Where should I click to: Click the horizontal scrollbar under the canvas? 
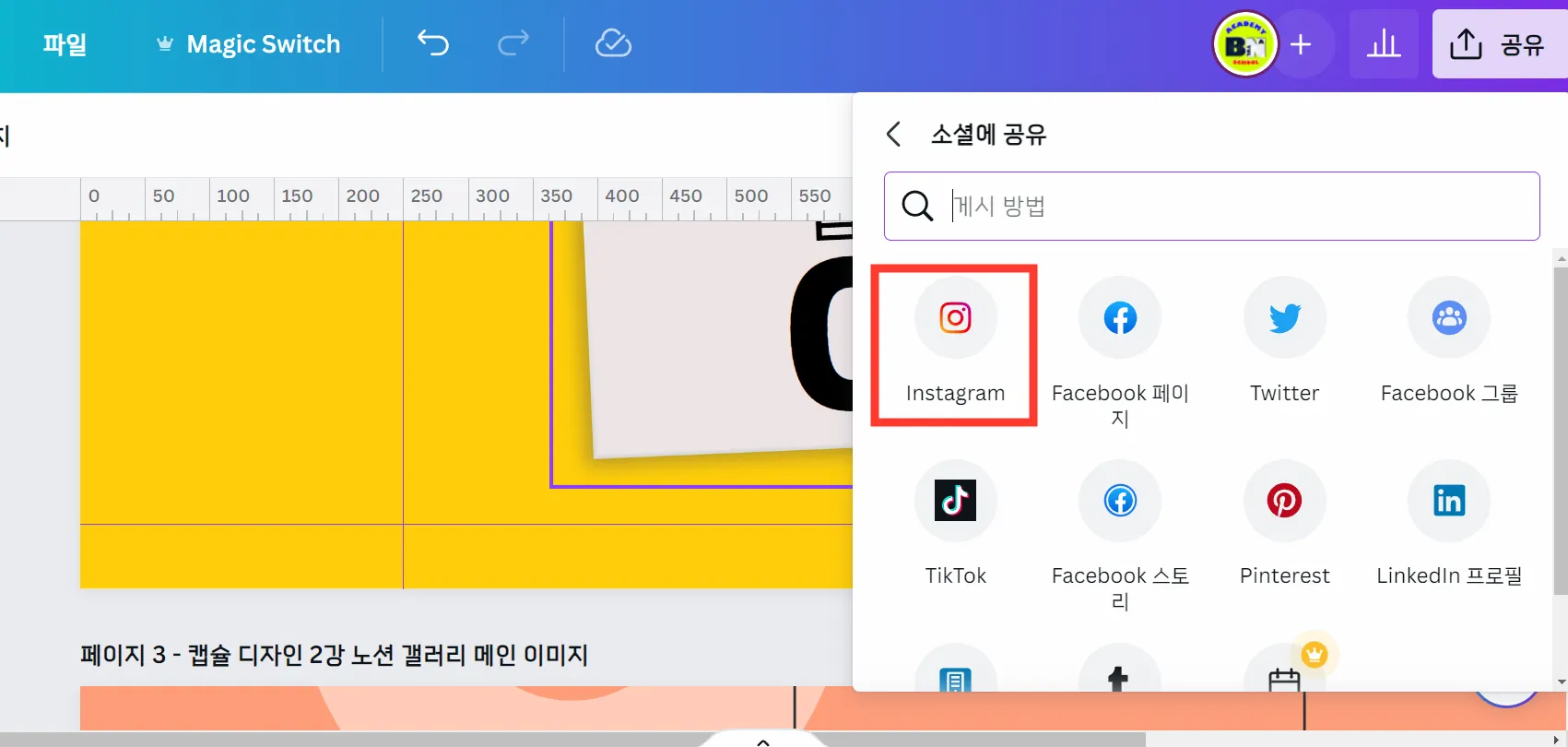tap(572, 740)
